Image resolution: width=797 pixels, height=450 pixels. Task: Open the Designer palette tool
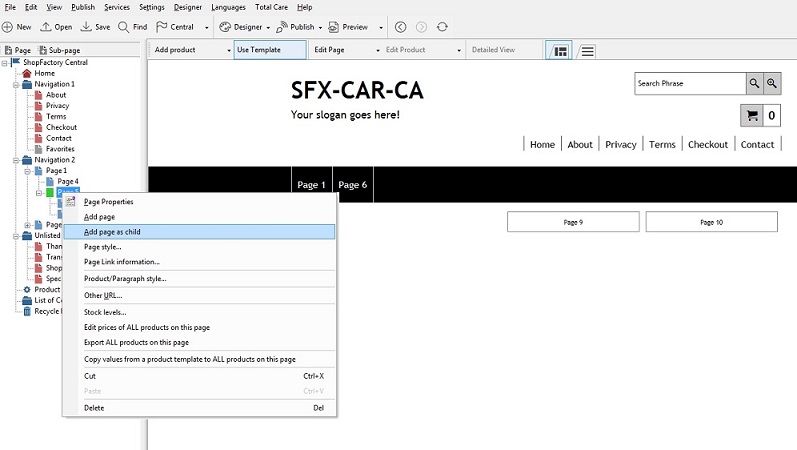[241, 27]
